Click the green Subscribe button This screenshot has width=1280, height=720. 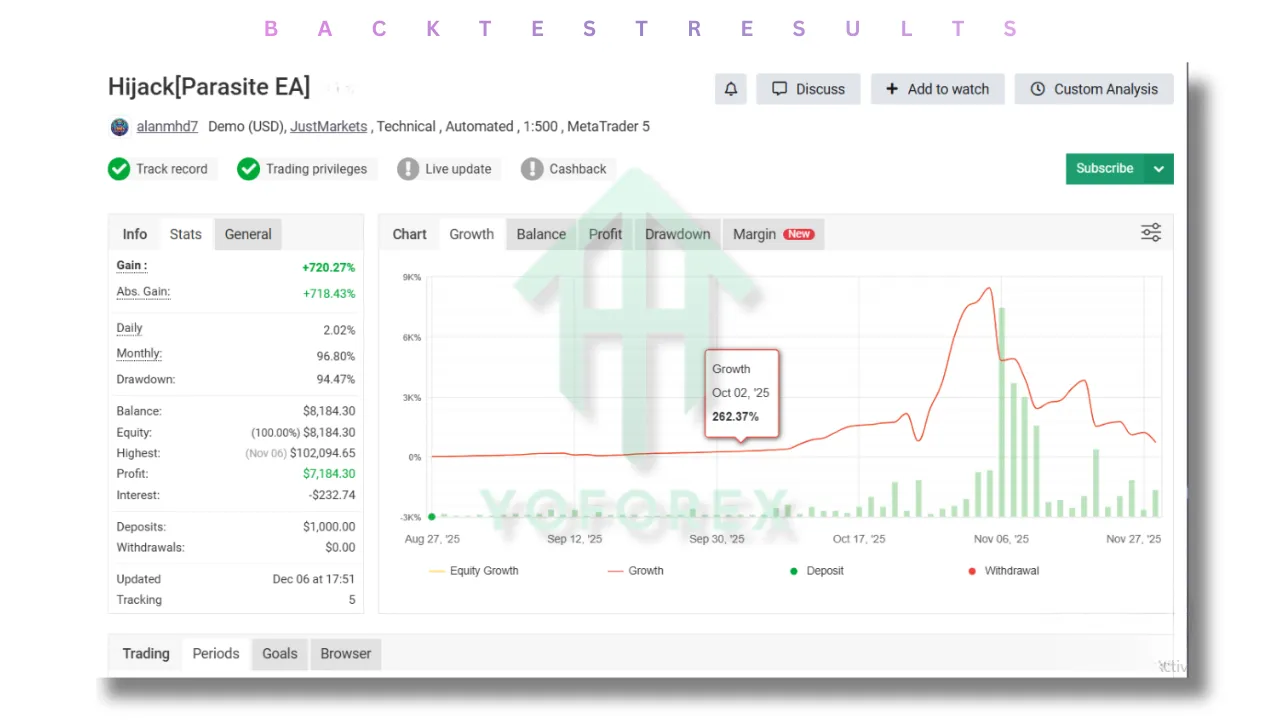1105,168
